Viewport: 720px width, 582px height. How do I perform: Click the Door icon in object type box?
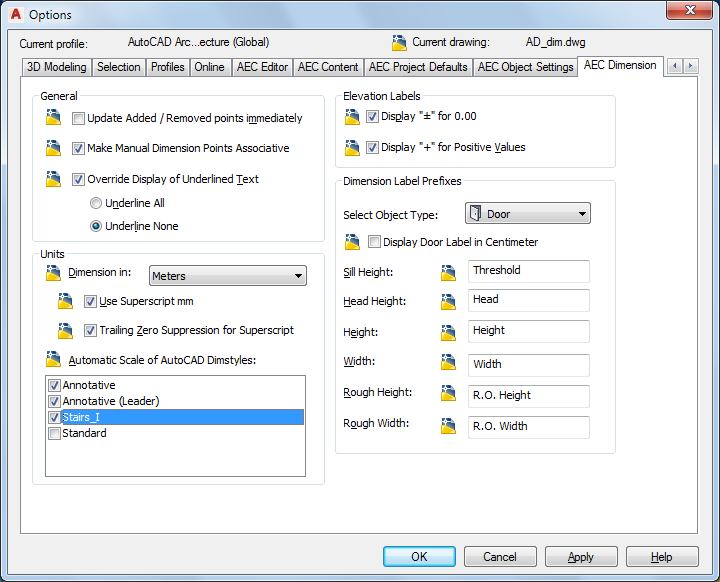click(x=476, y=214)
